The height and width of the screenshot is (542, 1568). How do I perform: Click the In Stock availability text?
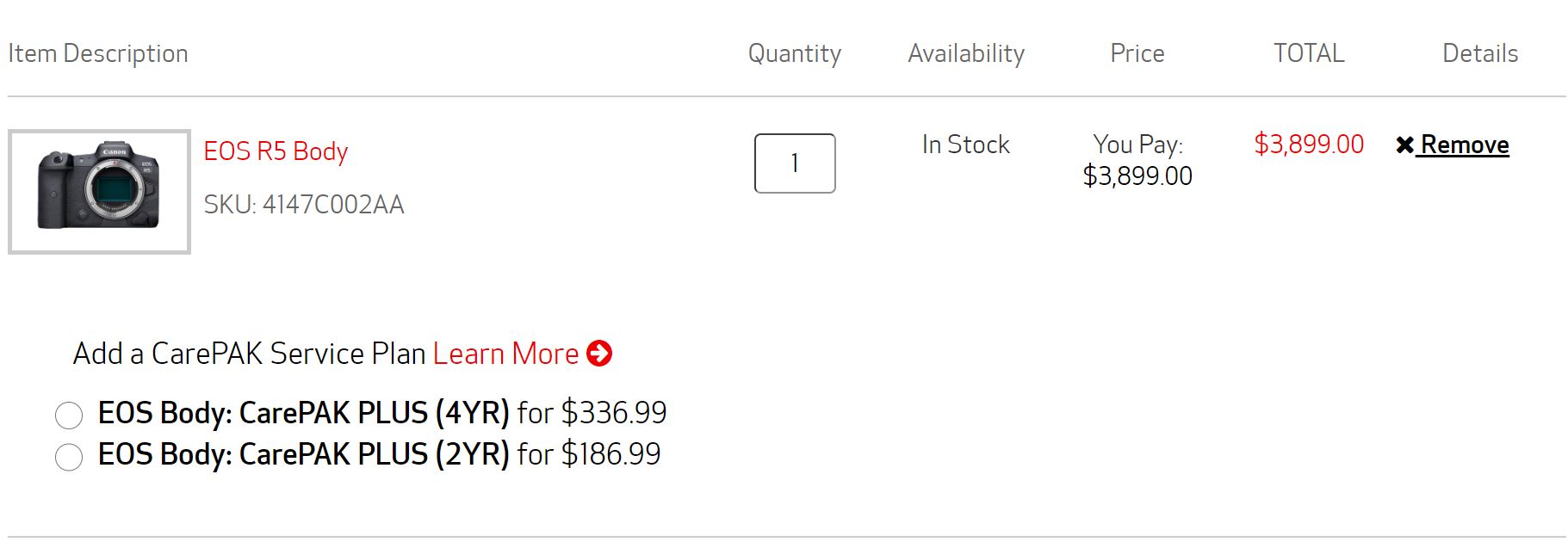pos(965,145)
